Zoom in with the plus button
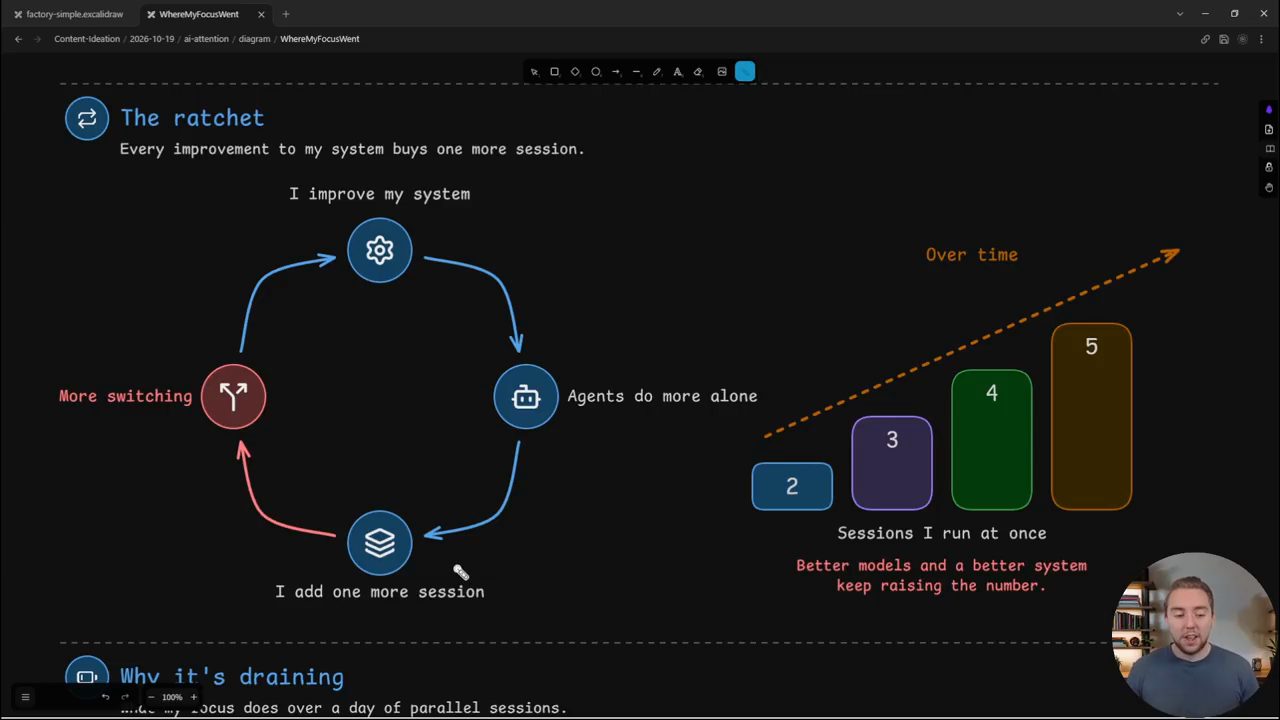This screenshot has height=720, width=1280. 193,697
